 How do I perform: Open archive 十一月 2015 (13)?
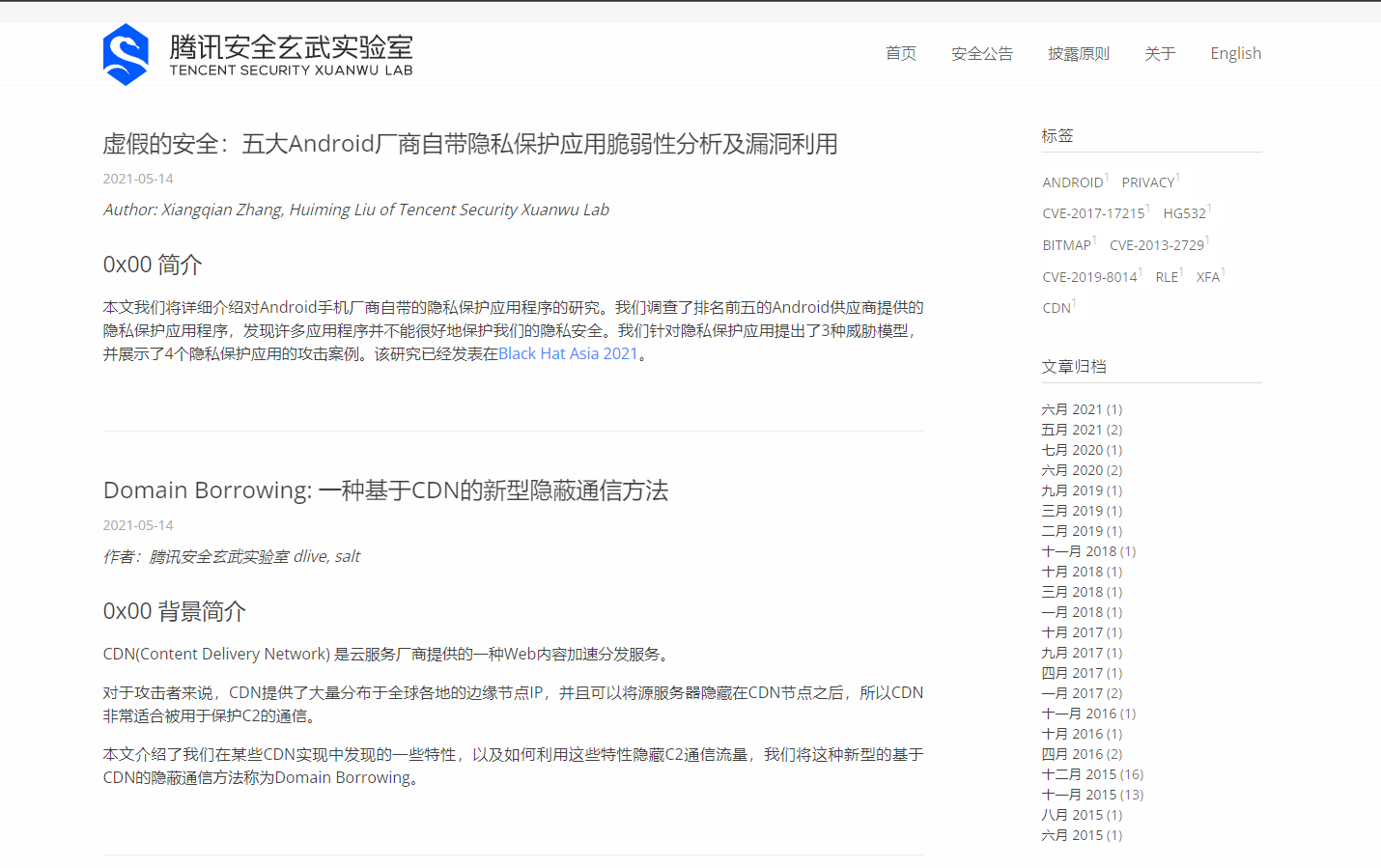point(1092,795)
